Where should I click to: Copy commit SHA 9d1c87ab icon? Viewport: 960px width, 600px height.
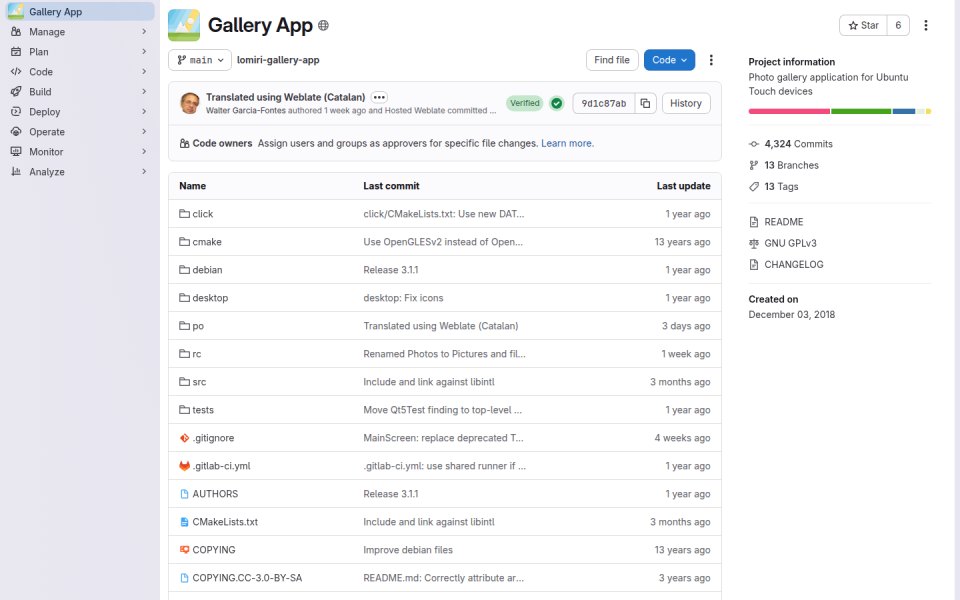click(x=645, y=103)
